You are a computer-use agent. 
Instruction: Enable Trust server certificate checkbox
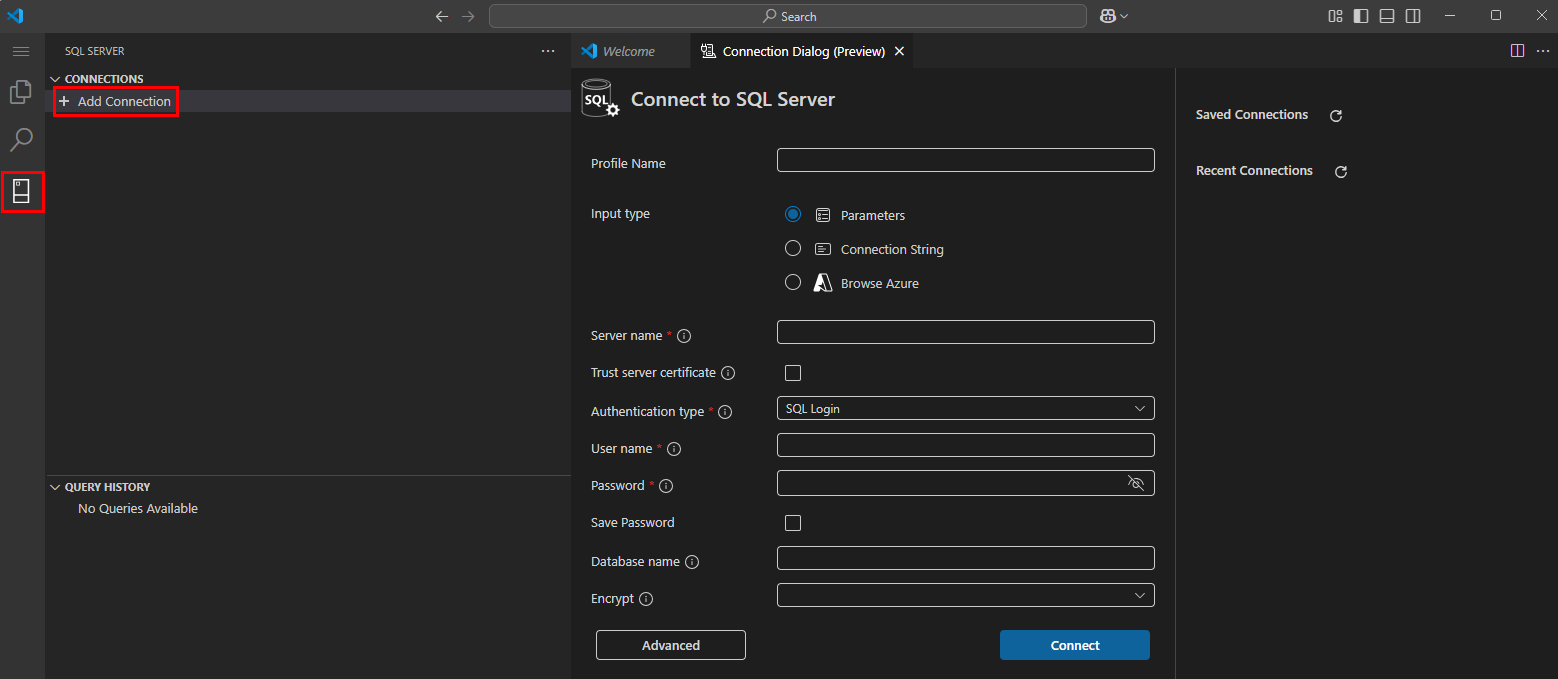click(x=793, y=373)
